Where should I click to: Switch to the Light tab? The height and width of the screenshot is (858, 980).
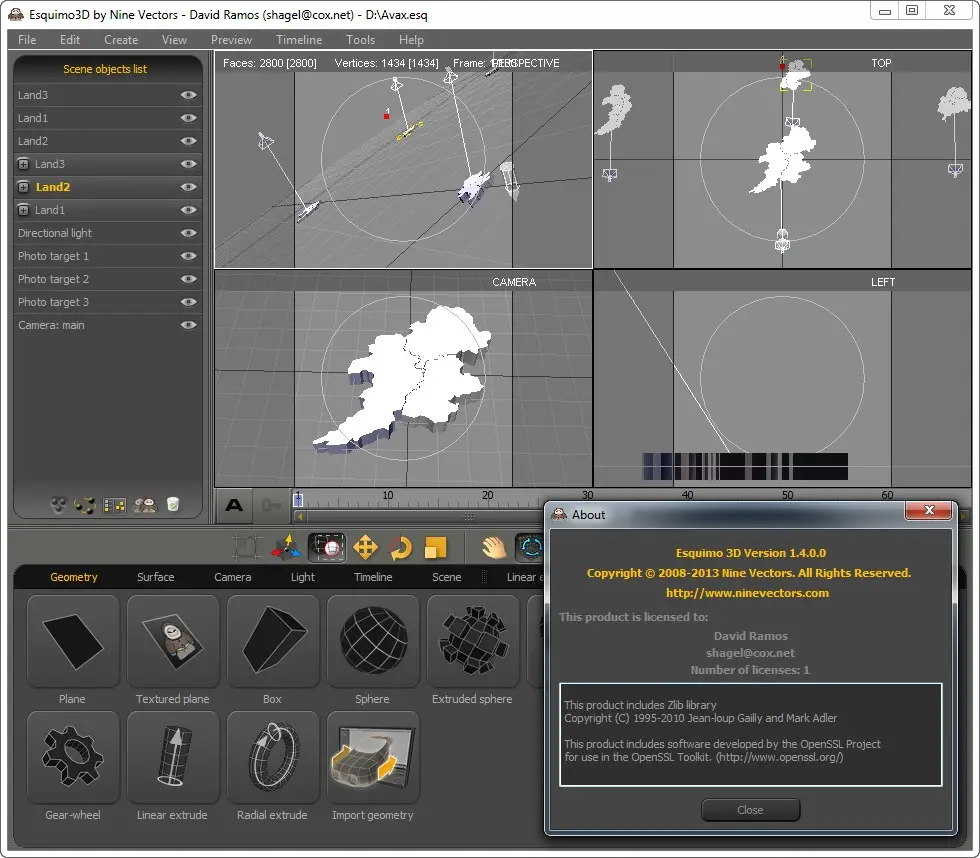tap(302, 577)
